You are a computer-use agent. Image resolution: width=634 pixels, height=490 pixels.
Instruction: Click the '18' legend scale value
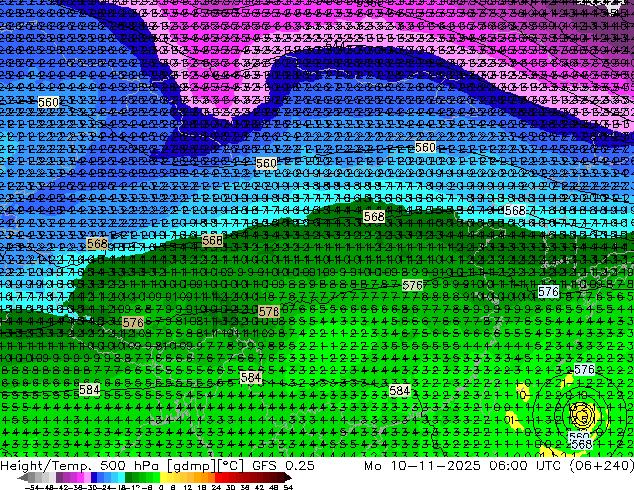click(x=201, y=487)
